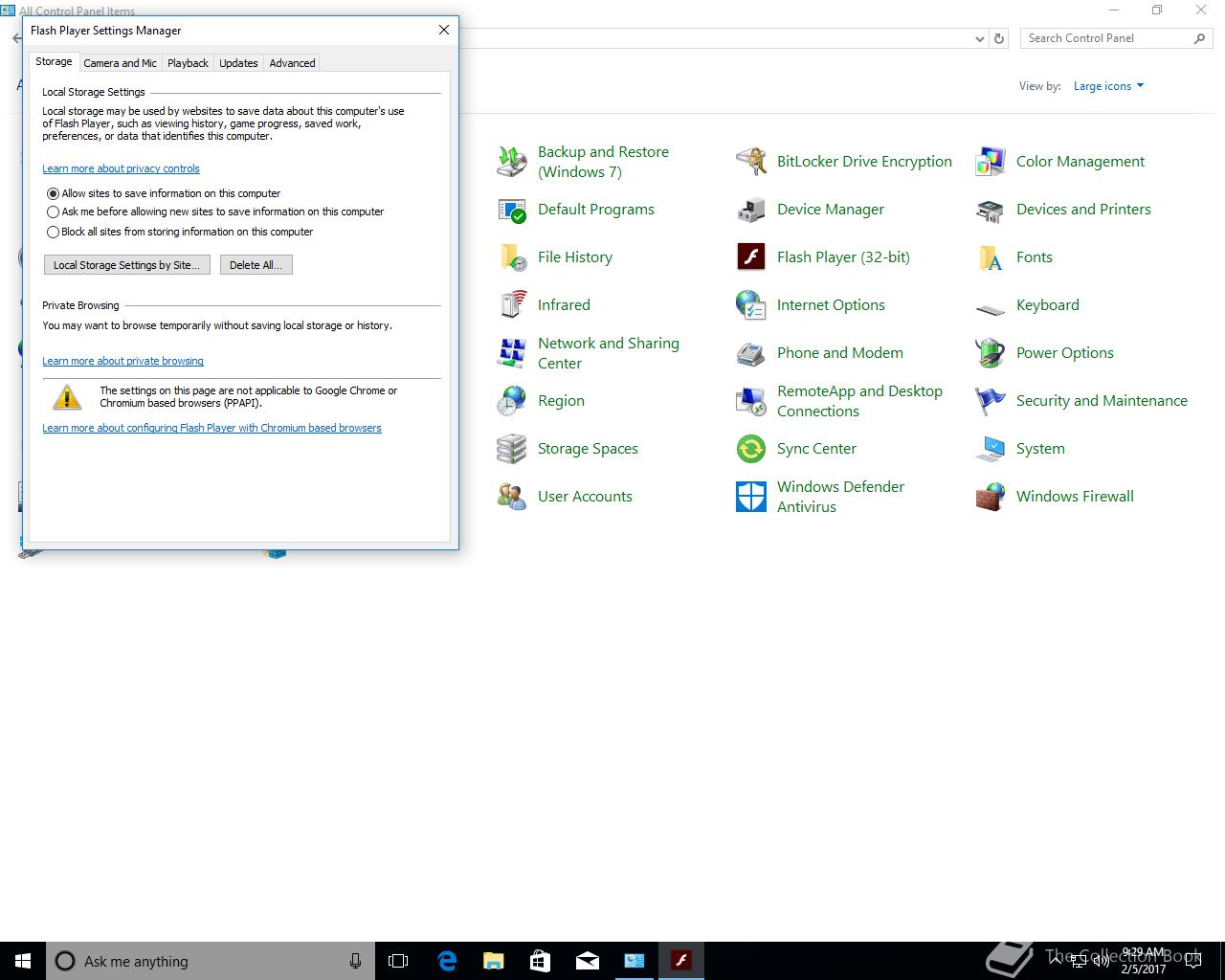Open the Windows Defender Antivirus shield icon

(x=751, y=497)
